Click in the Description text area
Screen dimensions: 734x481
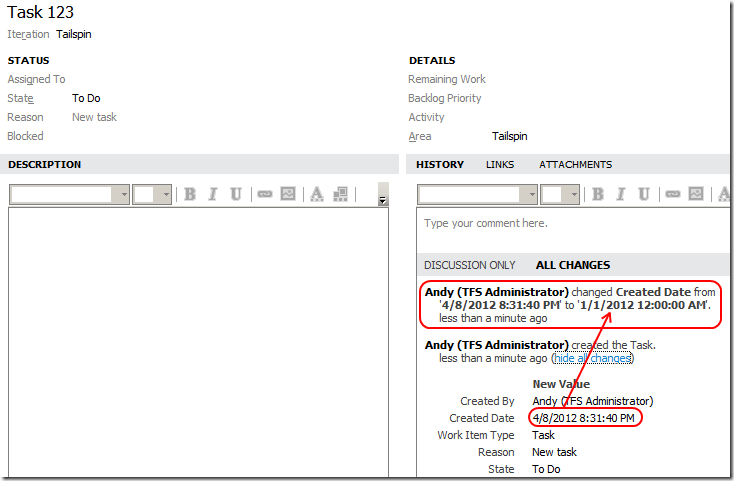coord(198,343)
